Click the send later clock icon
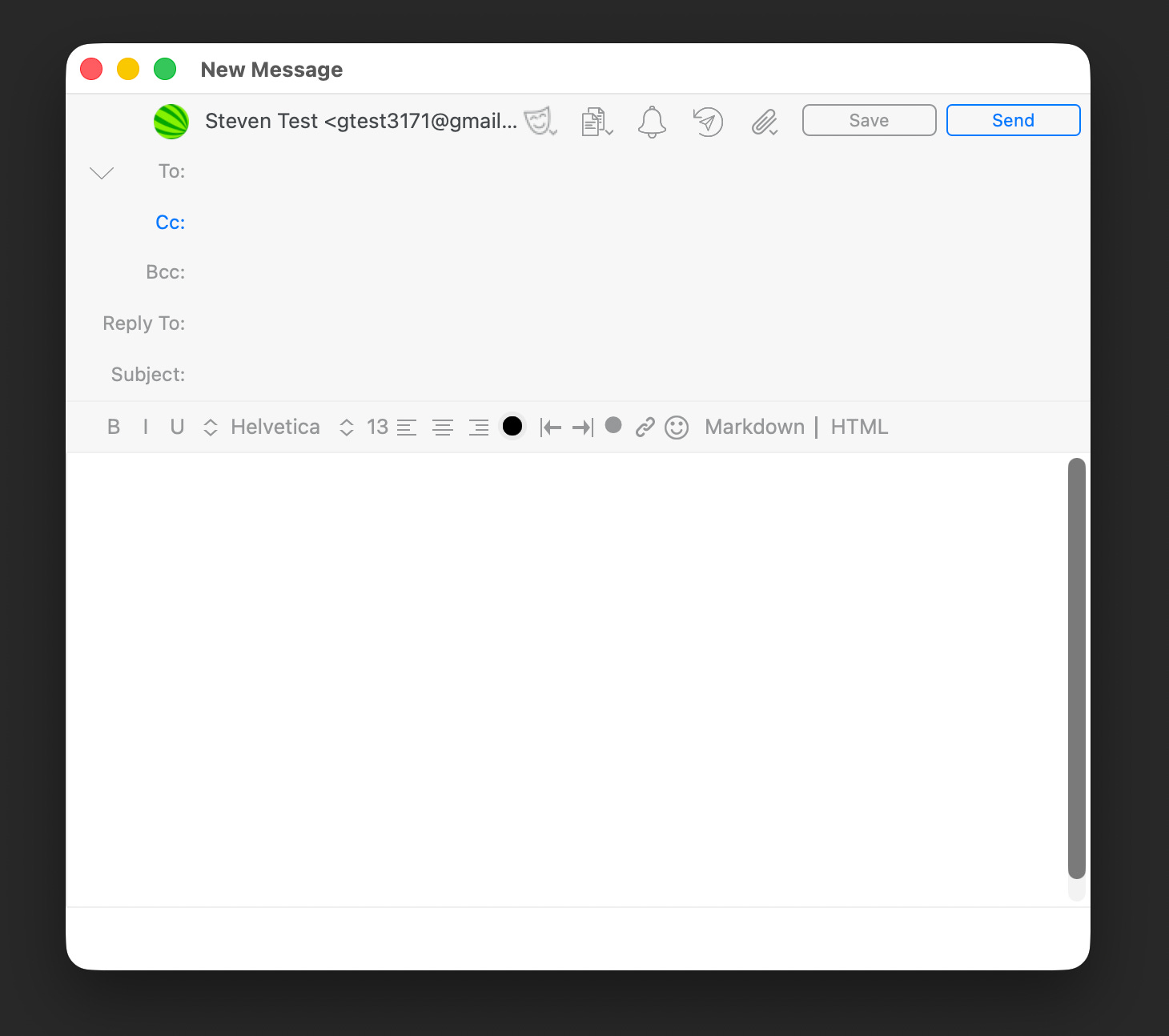 pyautogui.click(x=708, y=122)
